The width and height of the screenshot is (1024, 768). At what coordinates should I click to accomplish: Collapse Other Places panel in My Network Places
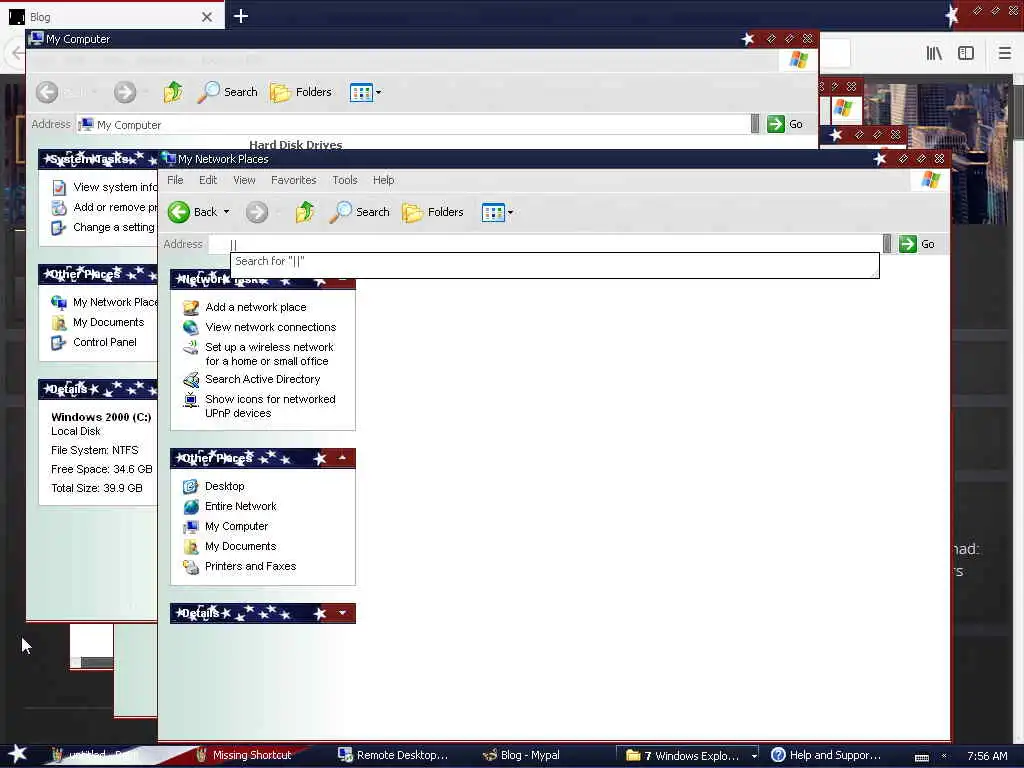pos(342,458)
